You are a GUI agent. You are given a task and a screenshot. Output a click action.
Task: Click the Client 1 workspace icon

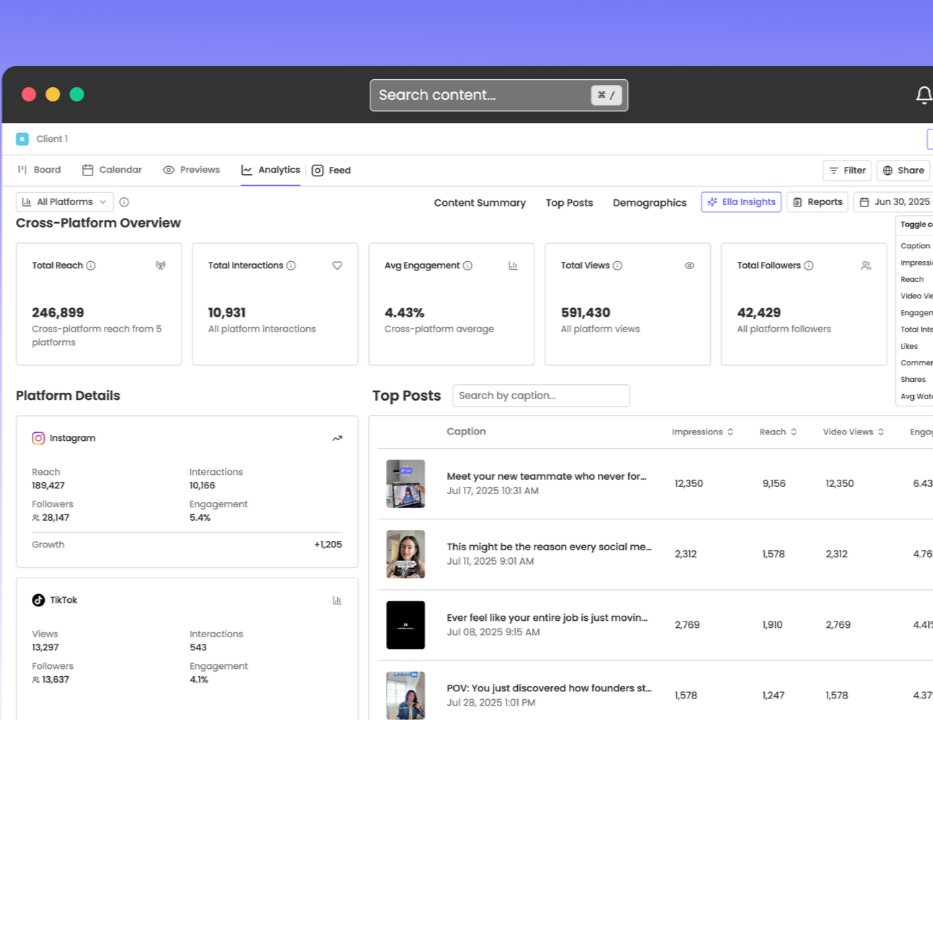click(23, 139)
